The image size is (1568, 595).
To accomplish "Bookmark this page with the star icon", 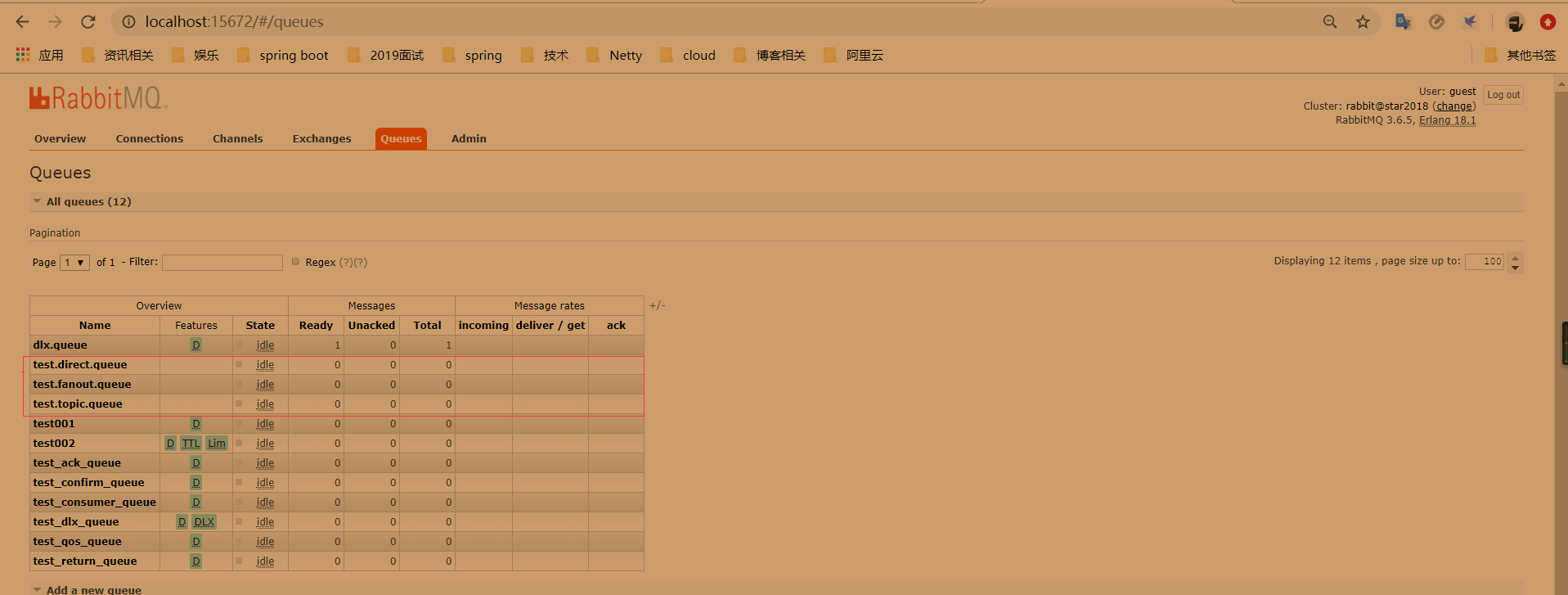I will (1363, 22).
